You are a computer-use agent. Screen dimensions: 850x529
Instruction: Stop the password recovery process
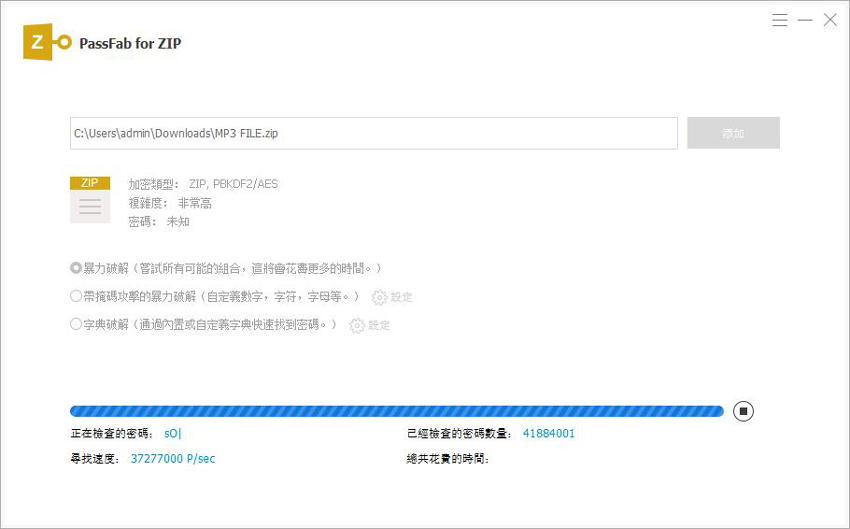coord(742,411)
